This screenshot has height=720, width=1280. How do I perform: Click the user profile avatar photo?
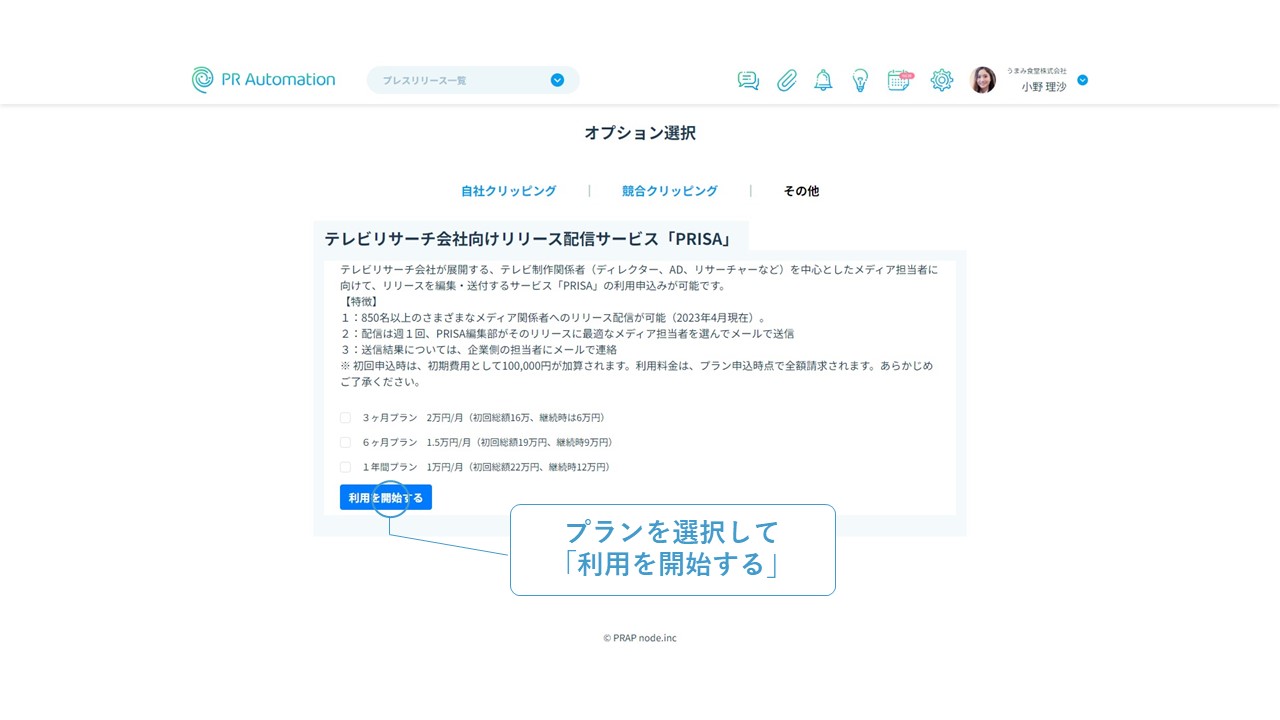[x=983, y=81]
